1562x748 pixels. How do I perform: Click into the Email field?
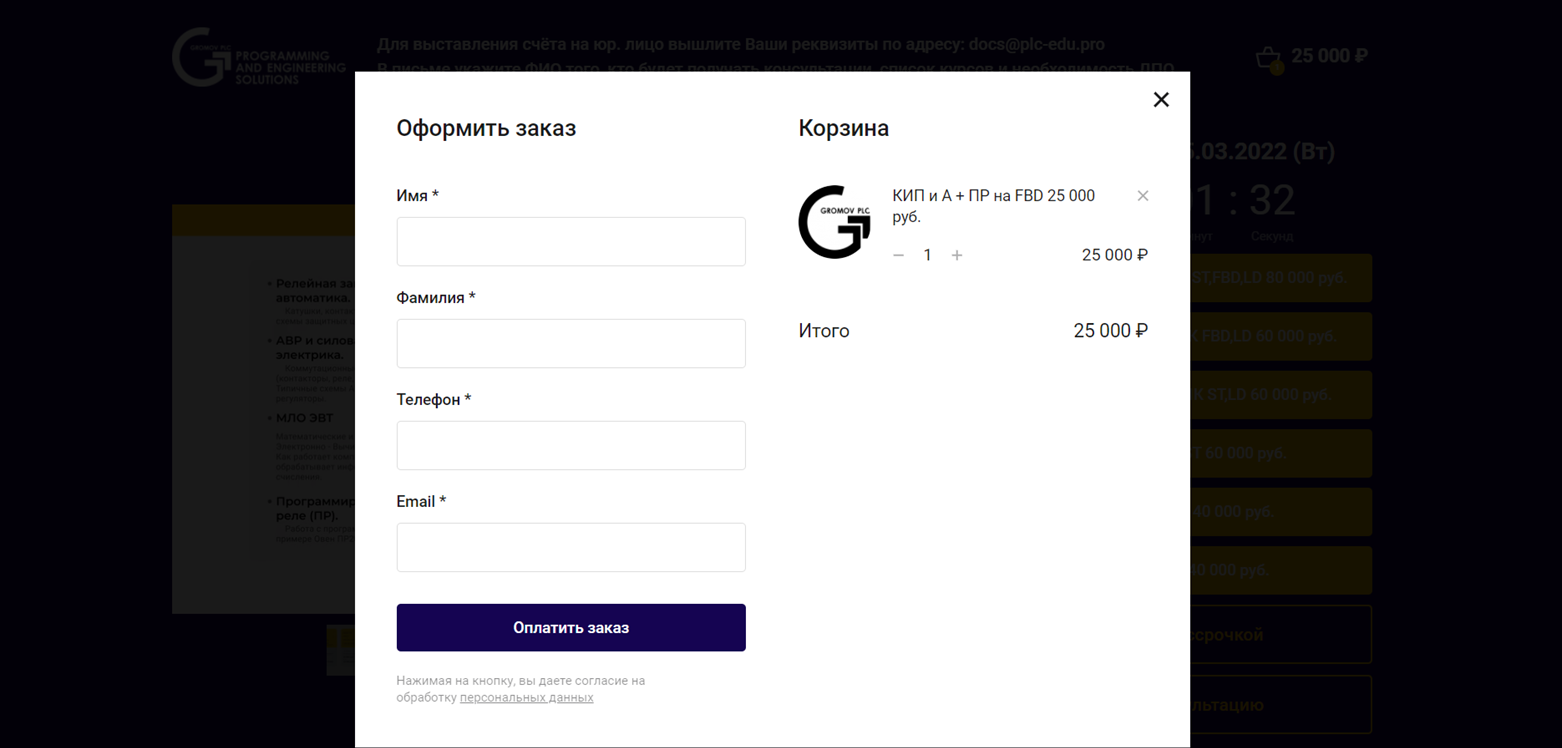(x=571, y=548)
